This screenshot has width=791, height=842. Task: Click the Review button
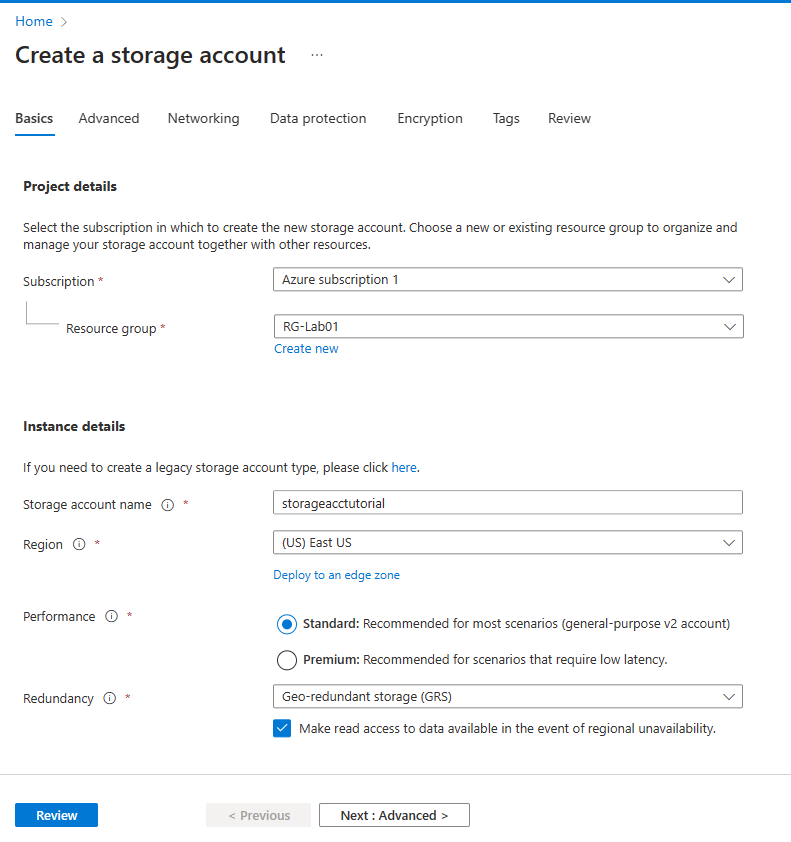click(x=56, y=815)
